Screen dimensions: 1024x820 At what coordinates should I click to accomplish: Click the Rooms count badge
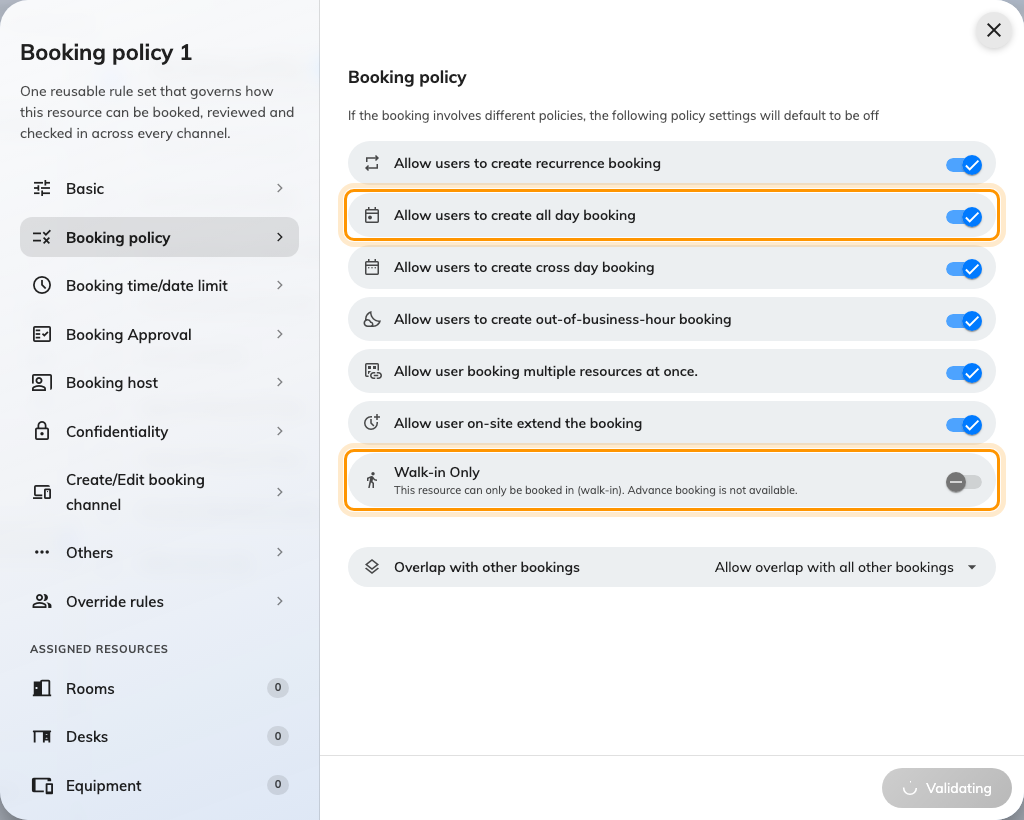(278, 687)
